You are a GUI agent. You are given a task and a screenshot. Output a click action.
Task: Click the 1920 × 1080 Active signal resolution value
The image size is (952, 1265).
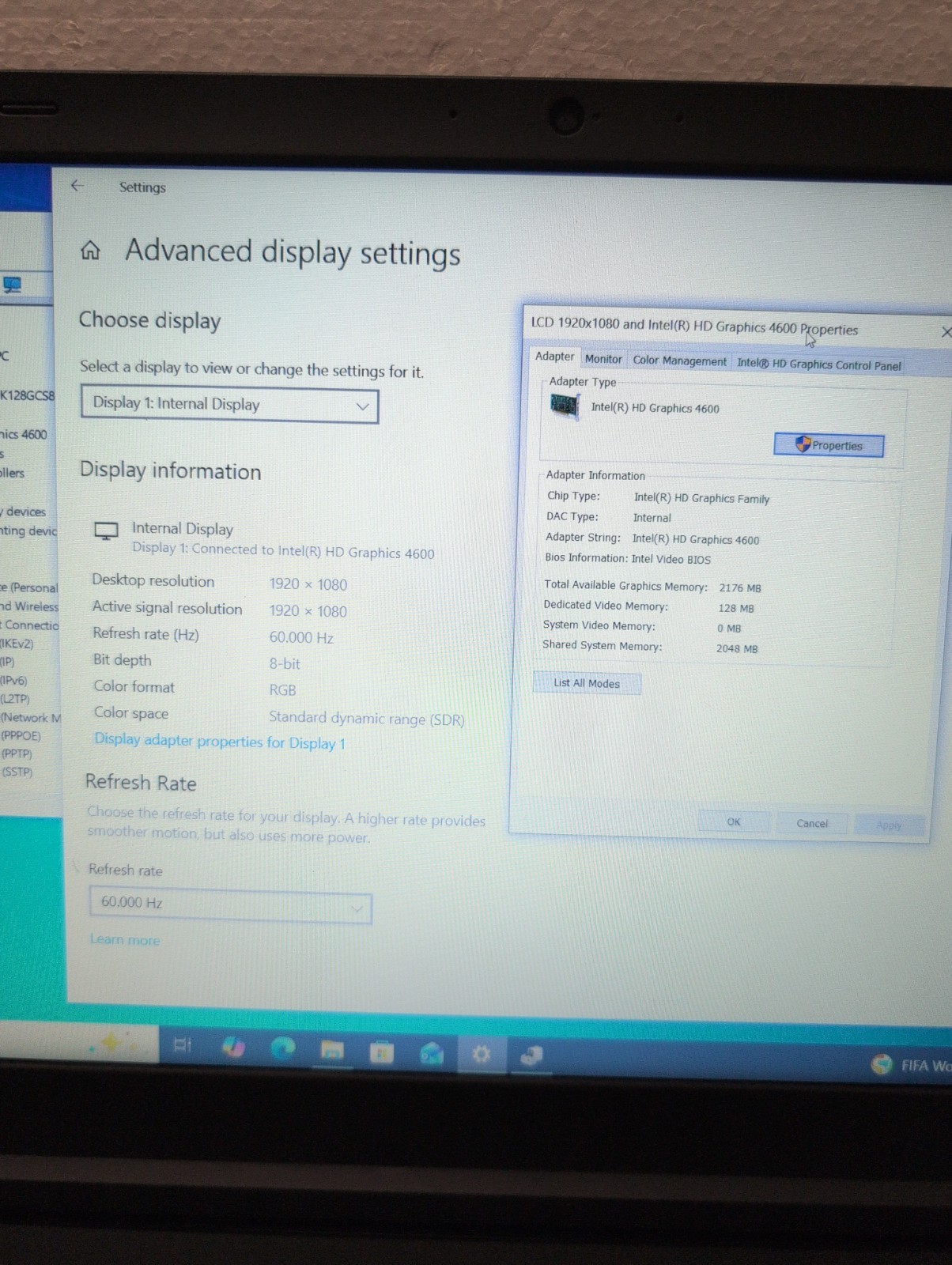(x=308, y=610)
